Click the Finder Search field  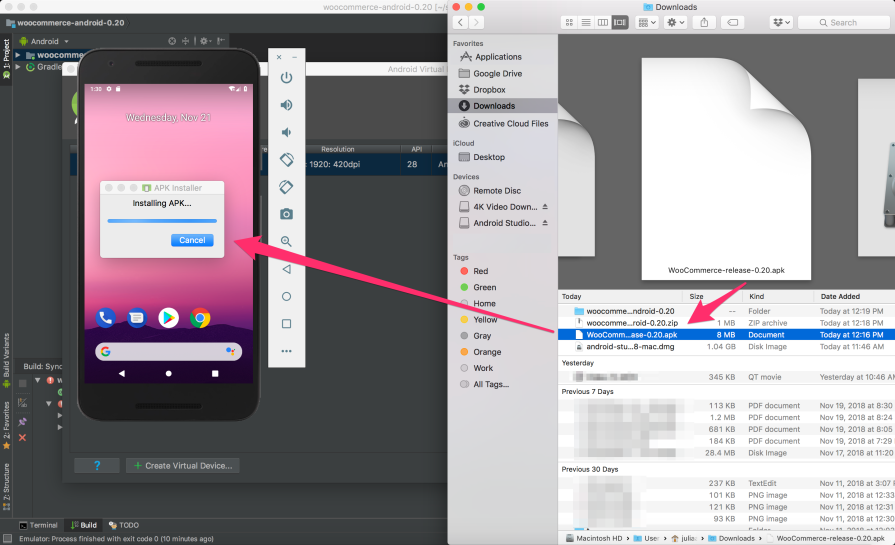pyautogui.click(x=844, y=22)
